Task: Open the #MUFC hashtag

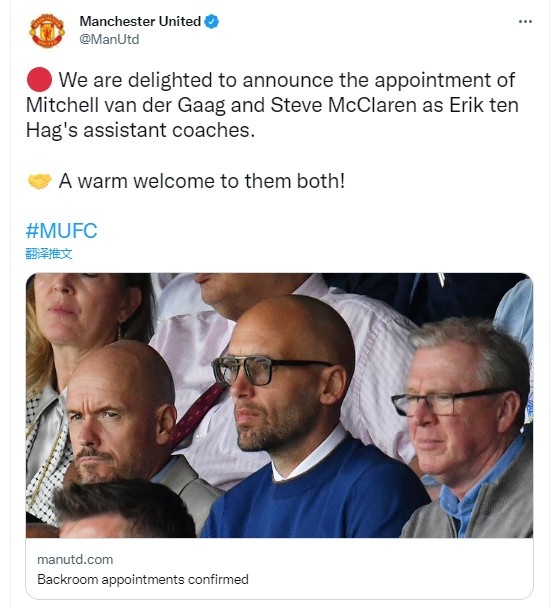Action: pyautogui.click(x=61, y=231)
